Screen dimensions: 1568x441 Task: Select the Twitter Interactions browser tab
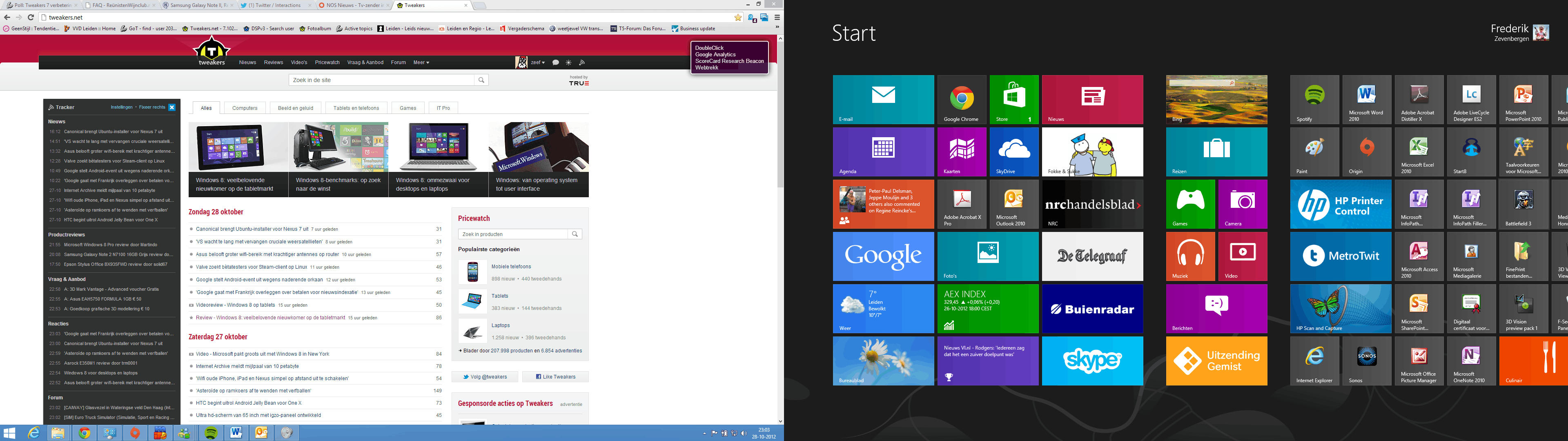(x=274, y=5)
